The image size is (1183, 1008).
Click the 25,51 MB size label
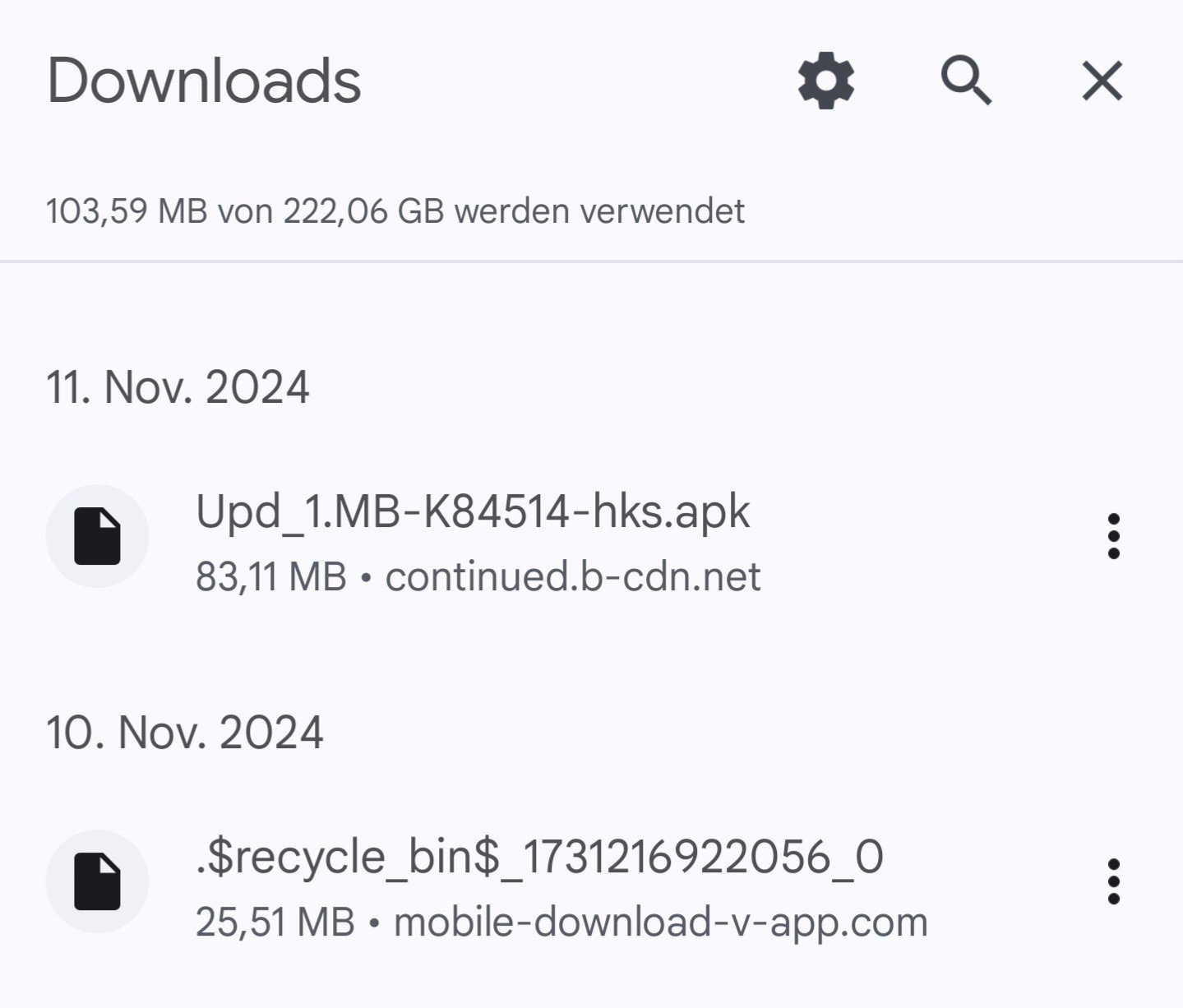275,922
